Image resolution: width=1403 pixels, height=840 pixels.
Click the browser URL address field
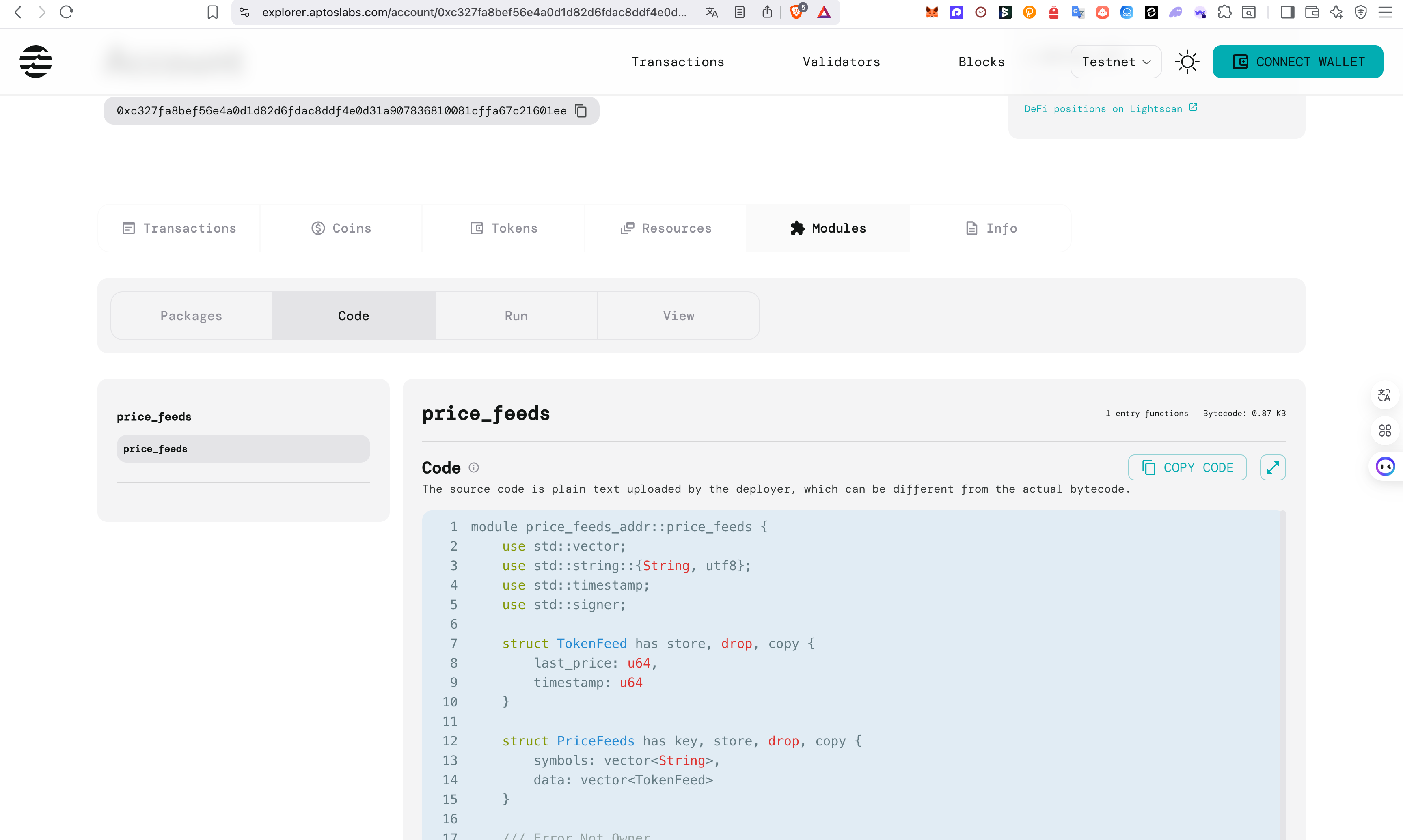coord(475,12)
